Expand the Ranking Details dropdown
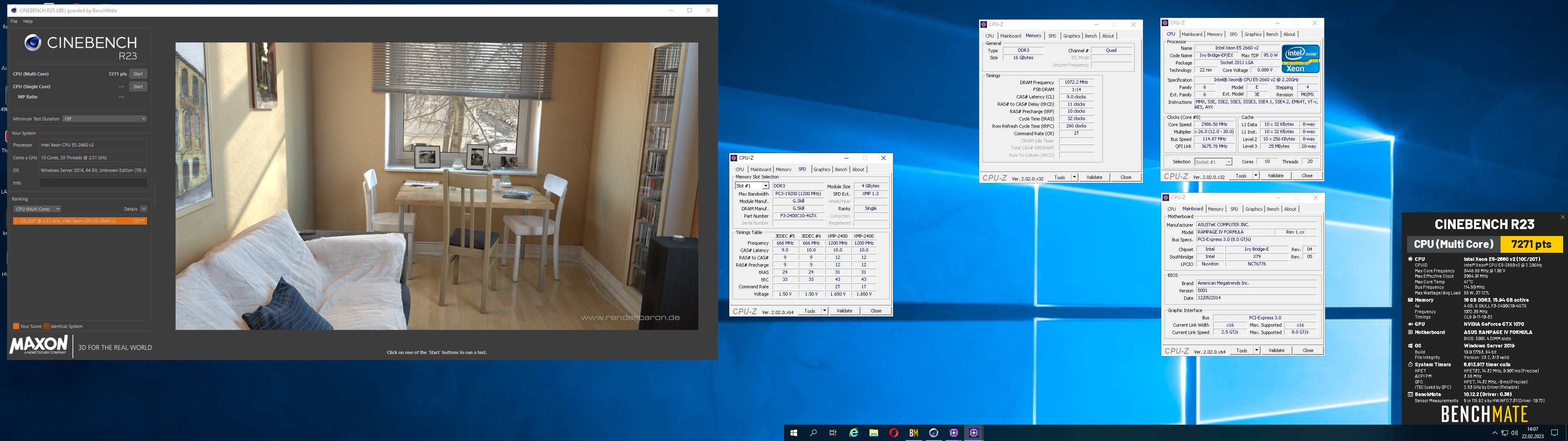Screen dimensions: 1568x441 (144, 209)
